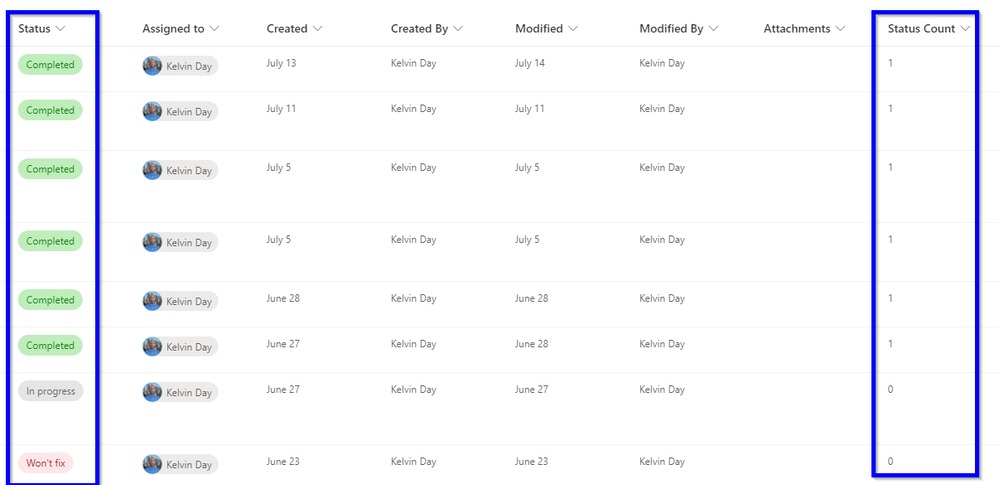Expand the Modified By column menu
The height and width of the screenshot is (485, 999).
point(713,29)
